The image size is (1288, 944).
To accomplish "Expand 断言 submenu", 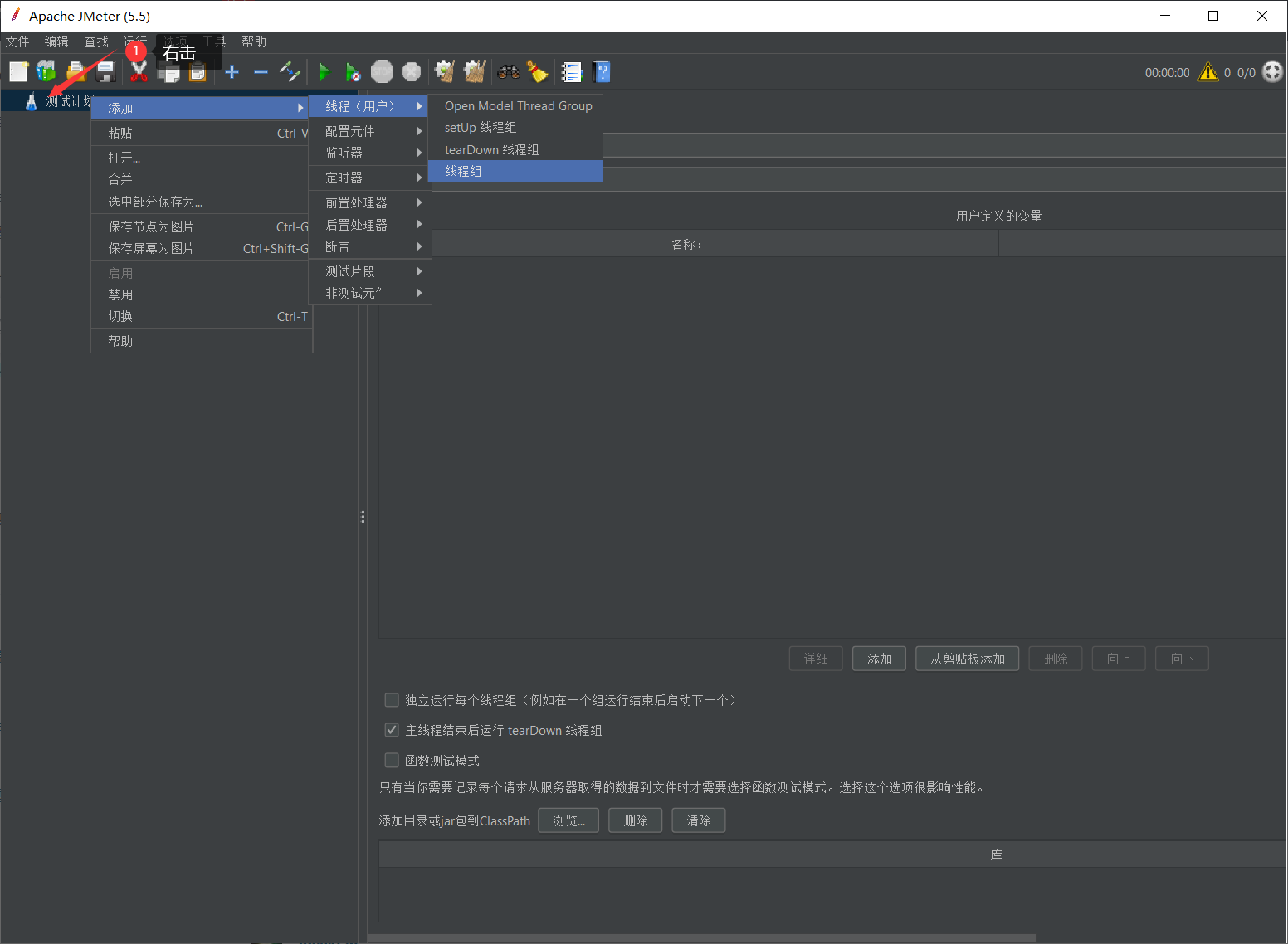I will 370,246.
